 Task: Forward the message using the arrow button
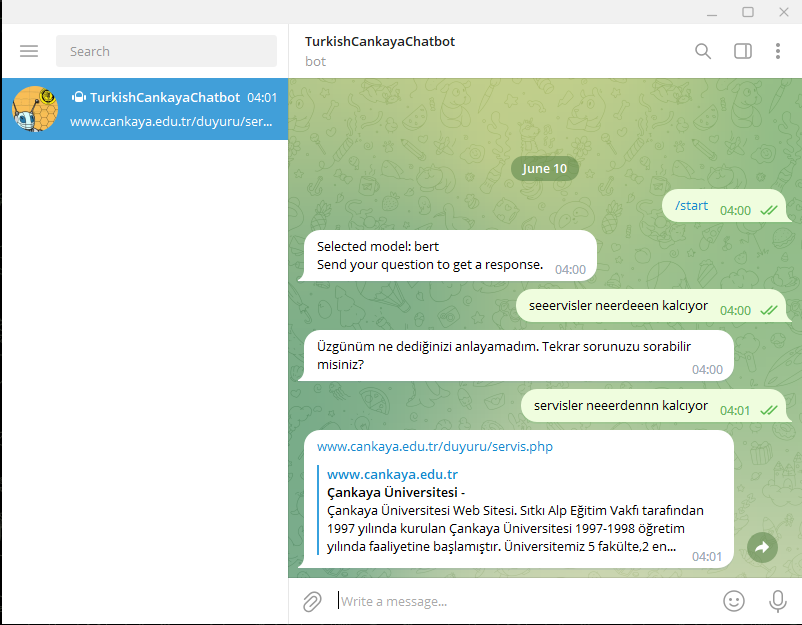[762, 547]
